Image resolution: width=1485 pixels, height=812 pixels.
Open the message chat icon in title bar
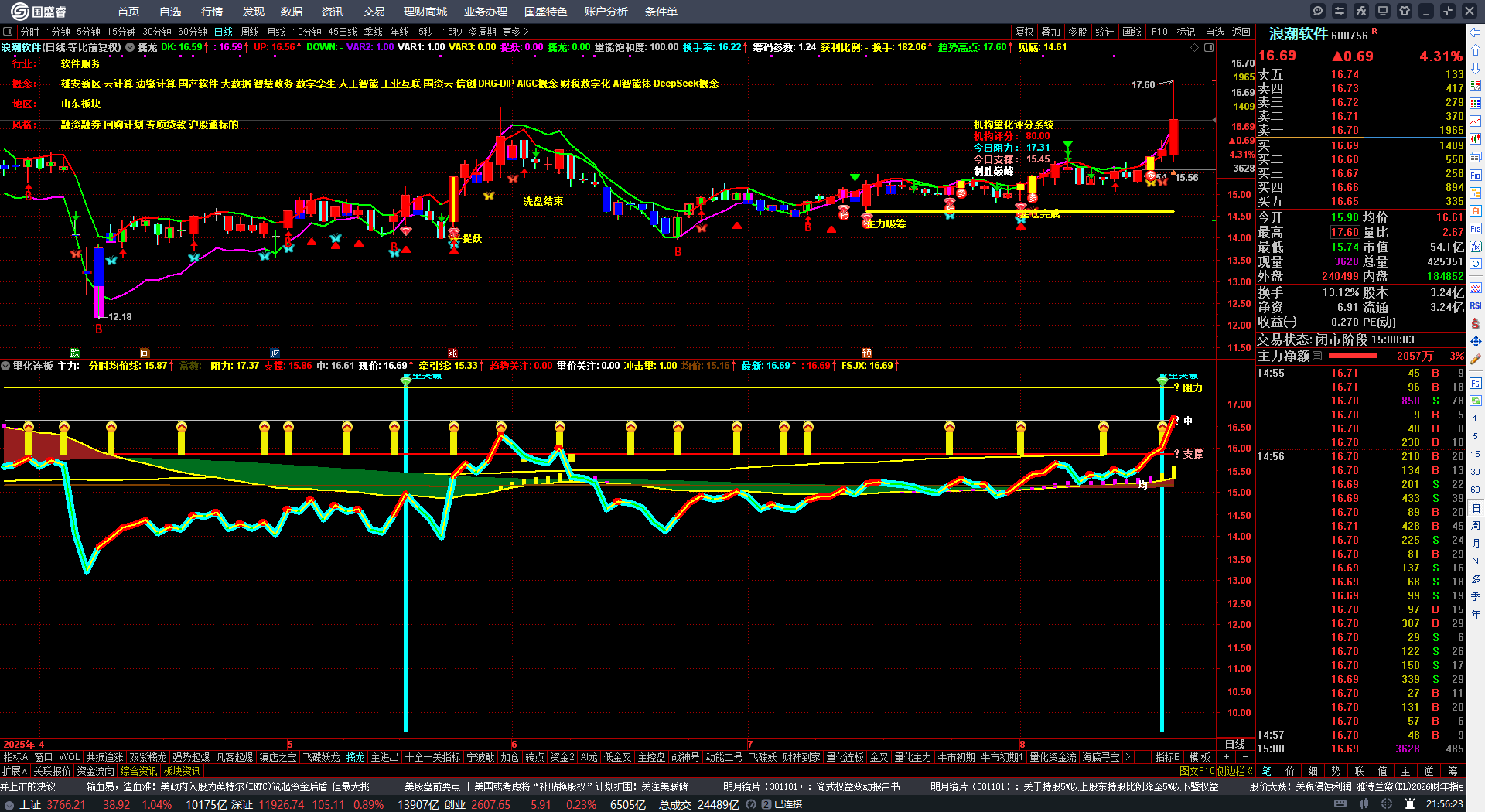[1318, 11]
